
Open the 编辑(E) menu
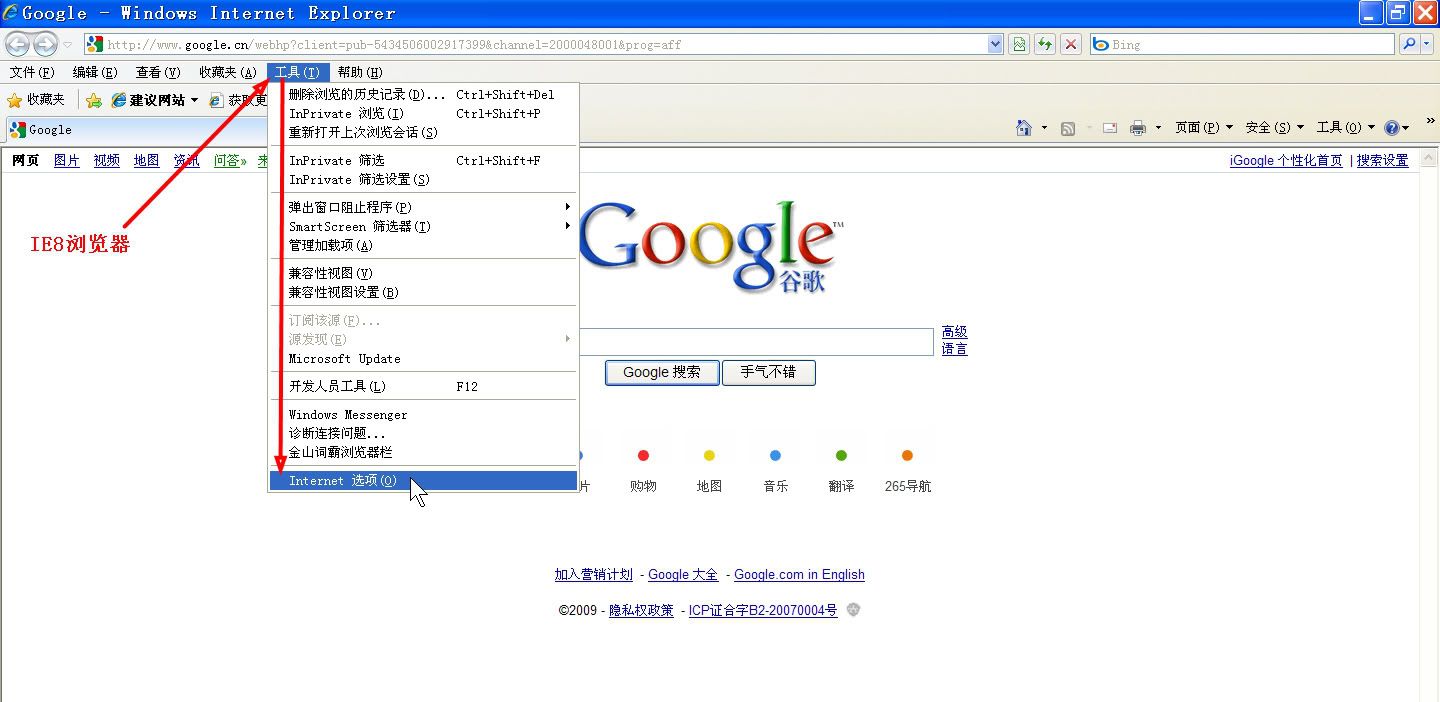(95, 72)
